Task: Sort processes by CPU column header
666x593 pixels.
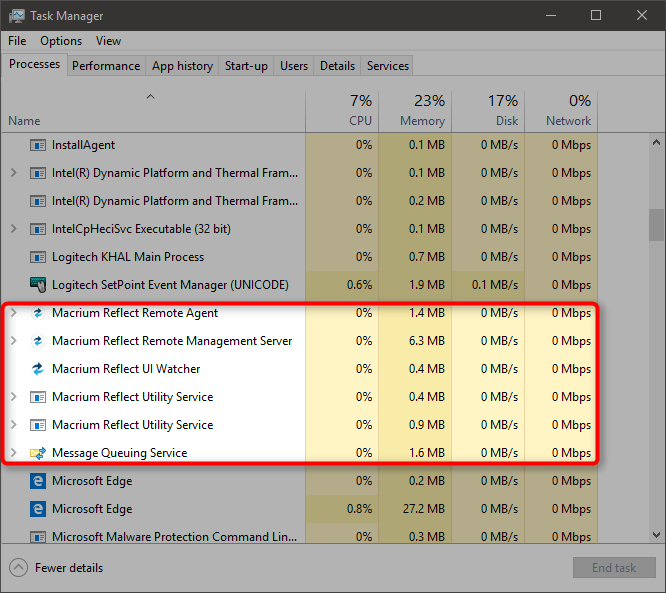Action: click(342, 111)
